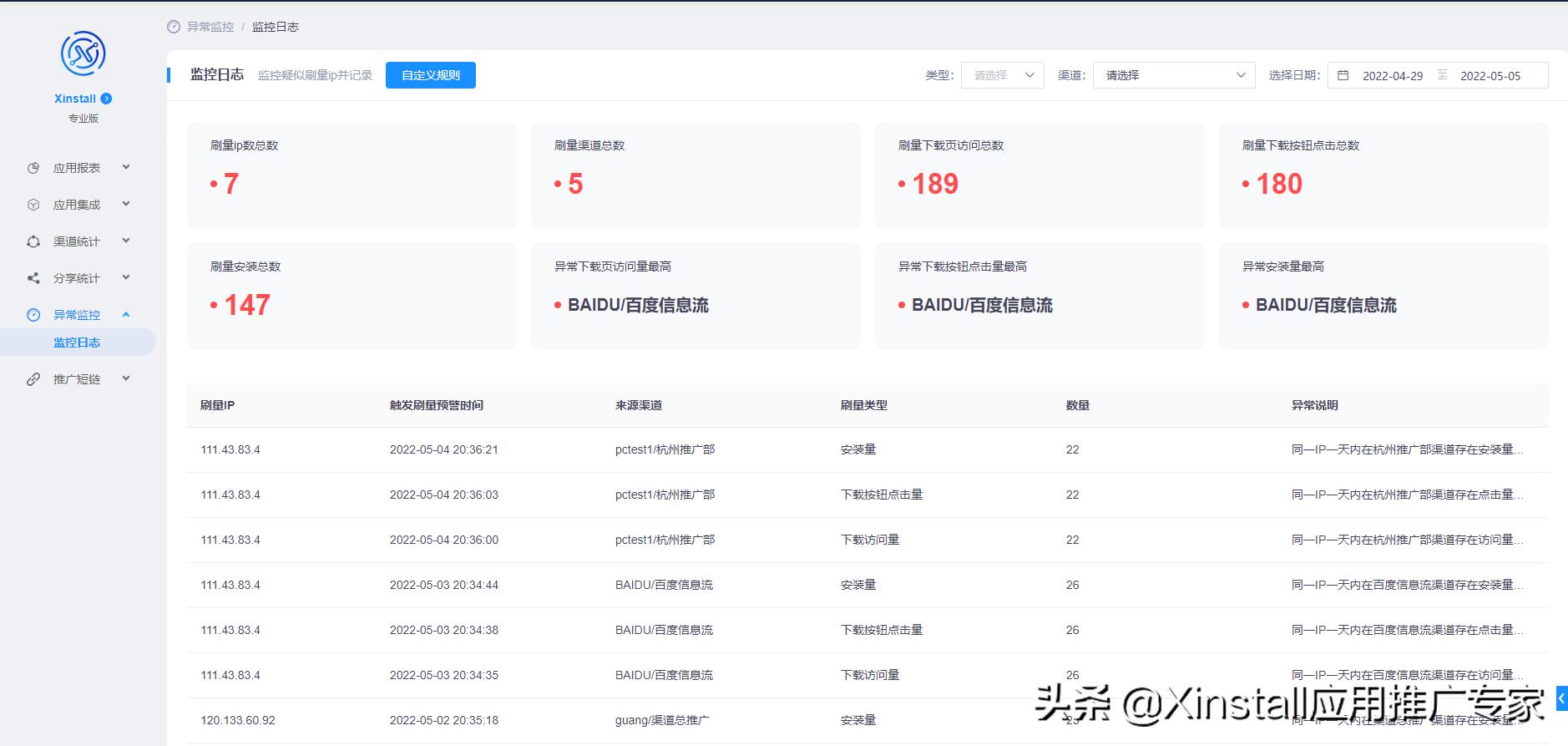The width and height of the screenshot is (1568, 746).
Task: Click the verified badge beside Xinstall
Action: coord(106,99)
